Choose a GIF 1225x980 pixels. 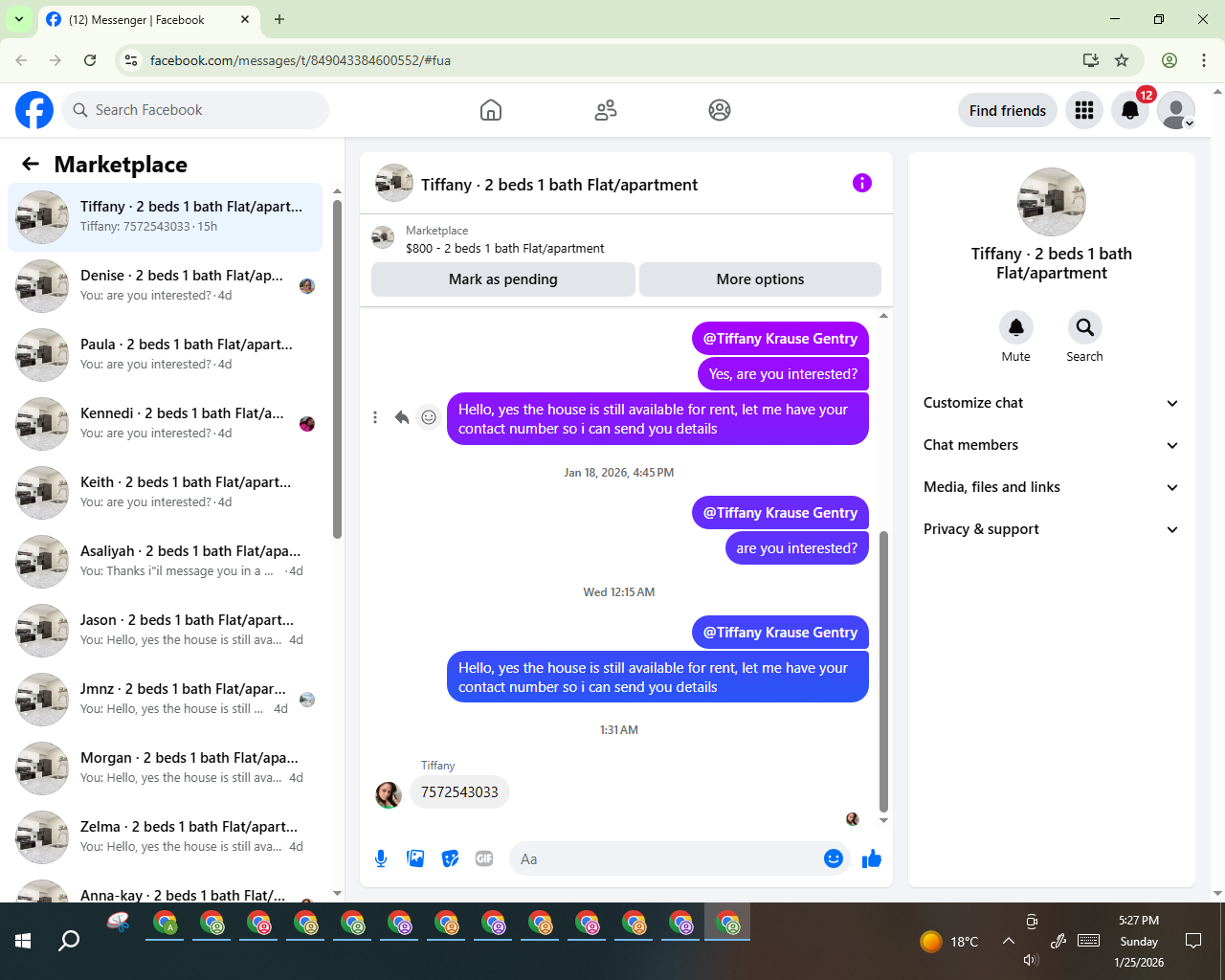coord(484,858)
